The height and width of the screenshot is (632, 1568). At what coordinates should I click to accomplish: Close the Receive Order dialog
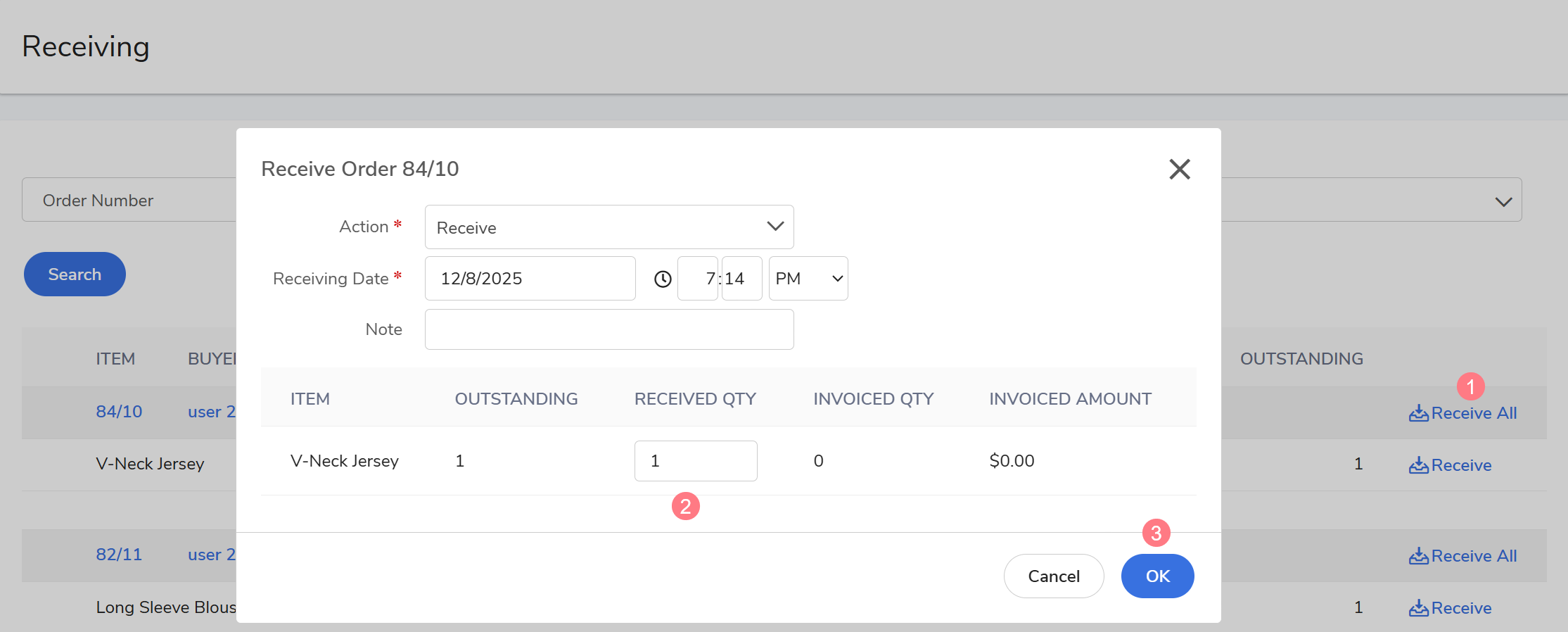(x=1179, y=169)
